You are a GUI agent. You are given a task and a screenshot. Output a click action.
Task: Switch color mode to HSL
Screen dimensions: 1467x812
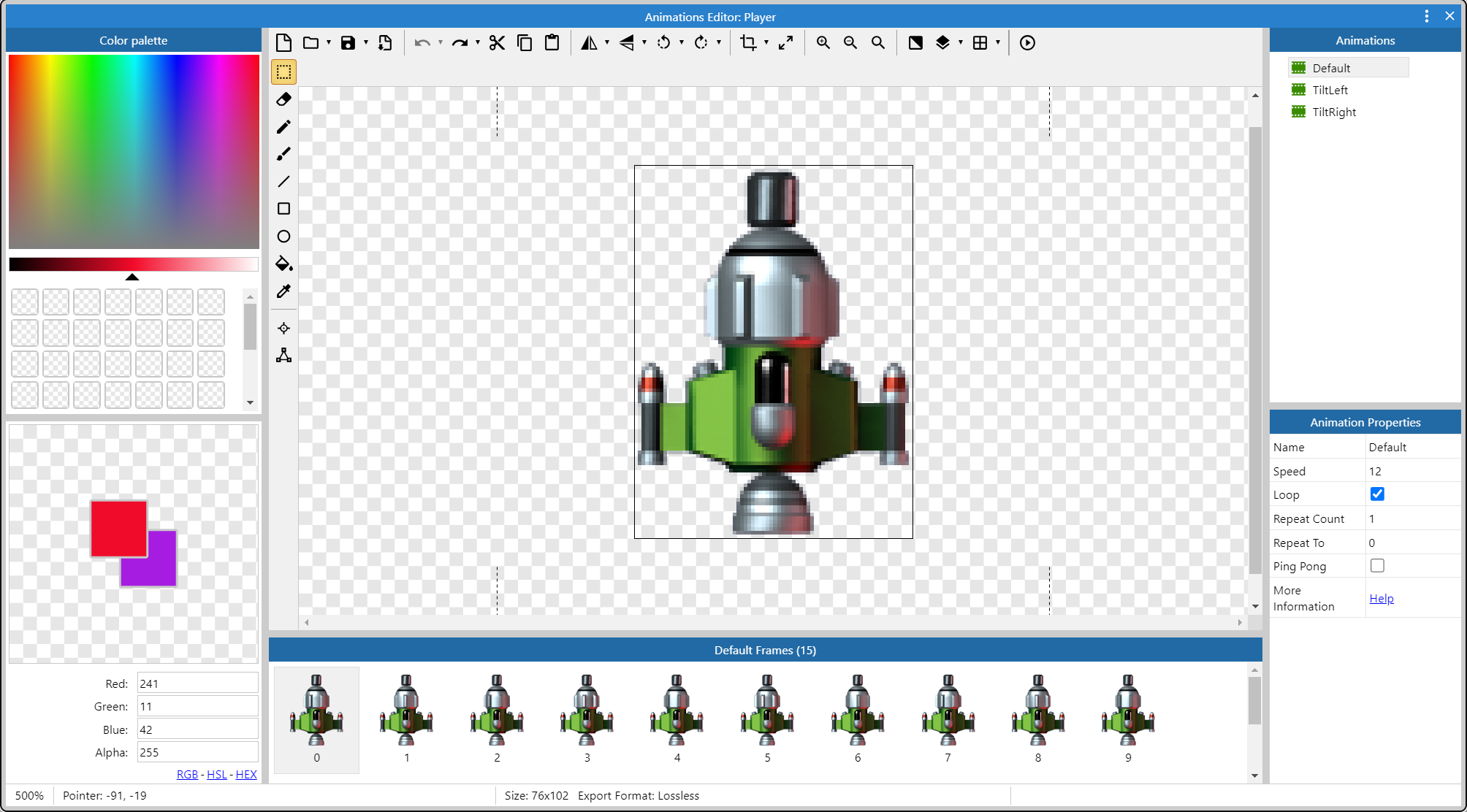coord(216,774)
